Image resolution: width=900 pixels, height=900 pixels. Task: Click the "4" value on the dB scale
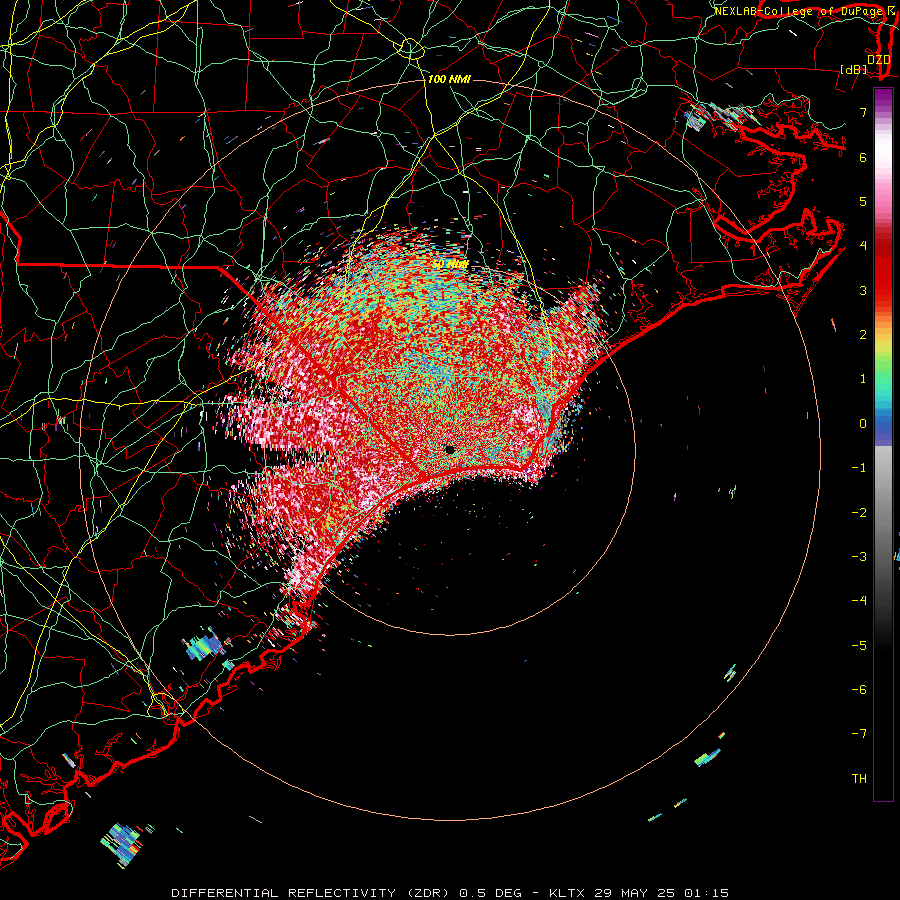click(863, 246)
